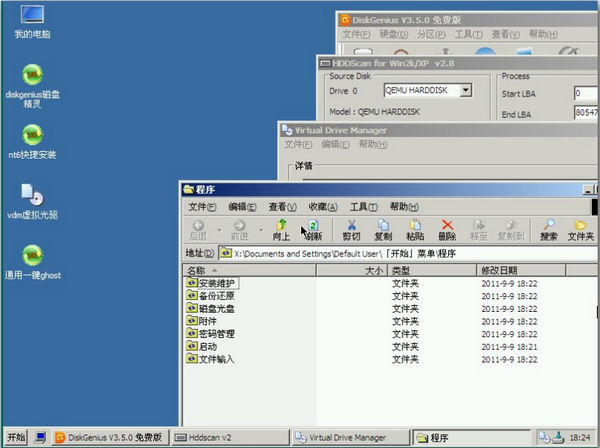Open 工具(T) menu in 程序 window
This screenshot has height=448, width=600.
(364, 207)
